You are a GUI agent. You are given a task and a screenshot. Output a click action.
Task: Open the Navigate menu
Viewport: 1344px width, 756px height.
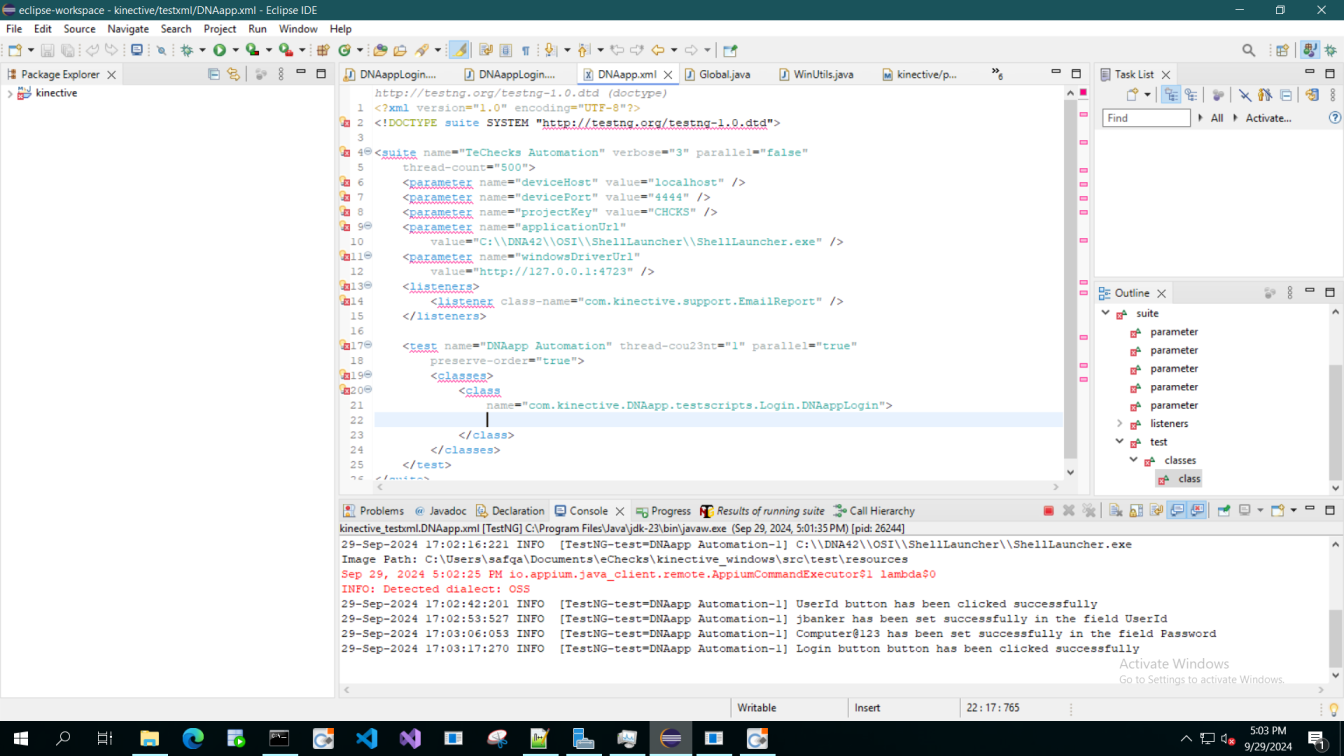point(127,29)
